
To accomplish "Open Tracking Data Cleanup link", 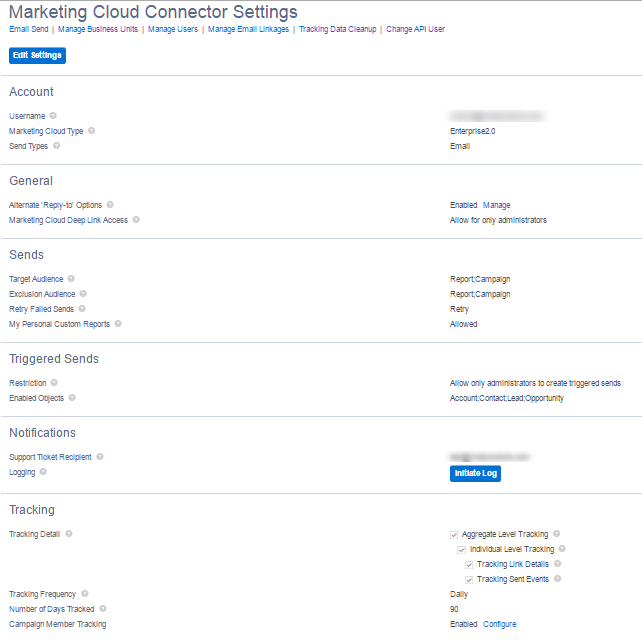I will click(x=338, y=29).
